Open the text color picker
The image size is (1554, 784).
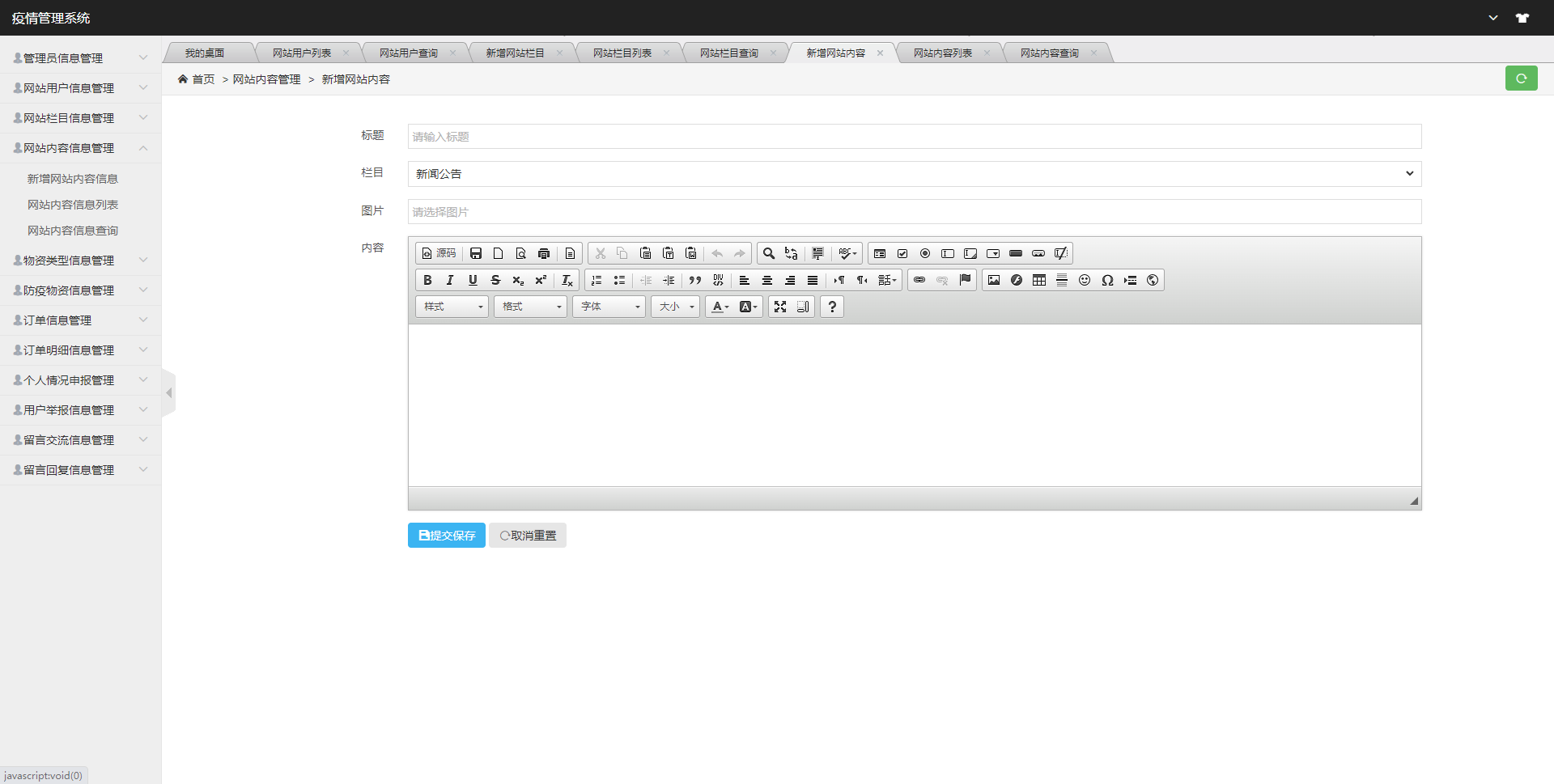point(720,307)
